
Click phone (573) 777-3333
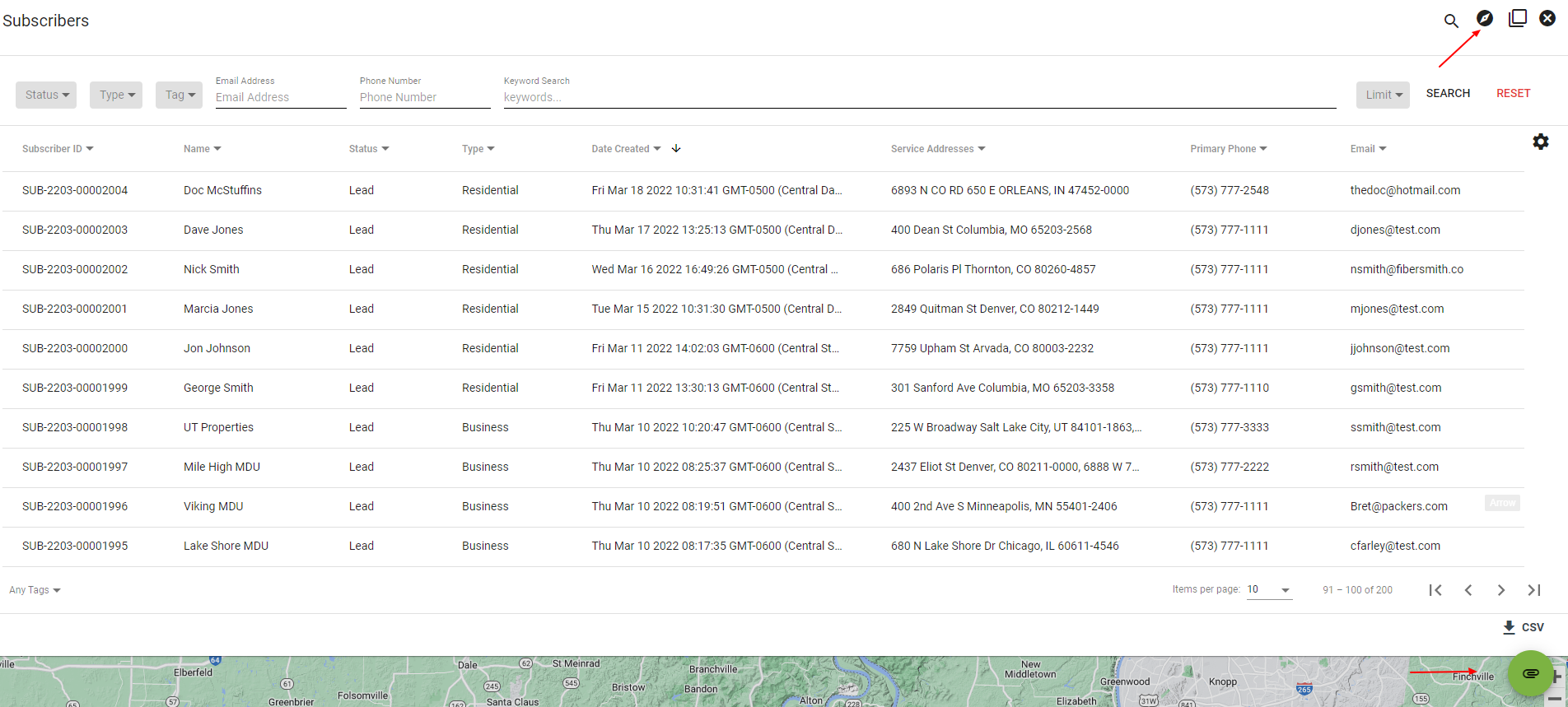point(1230,427)
